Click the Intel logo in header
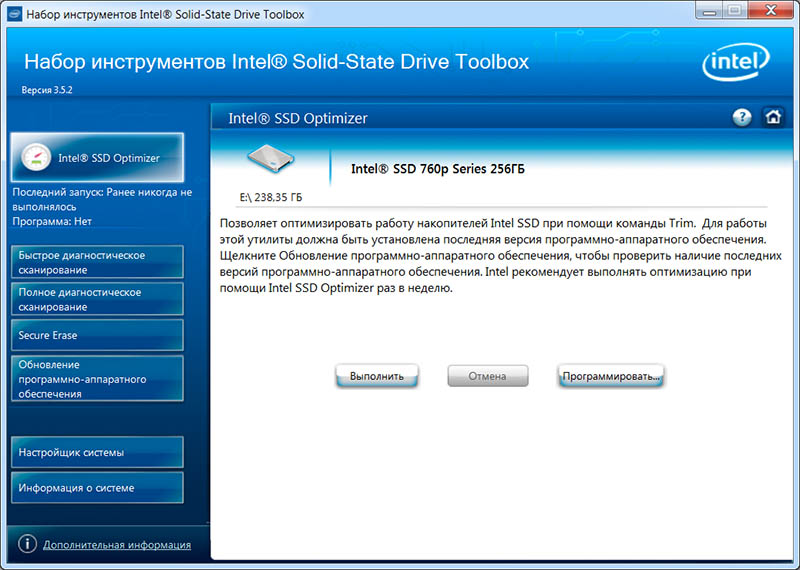800x570 pixels. tap(735, 62)
